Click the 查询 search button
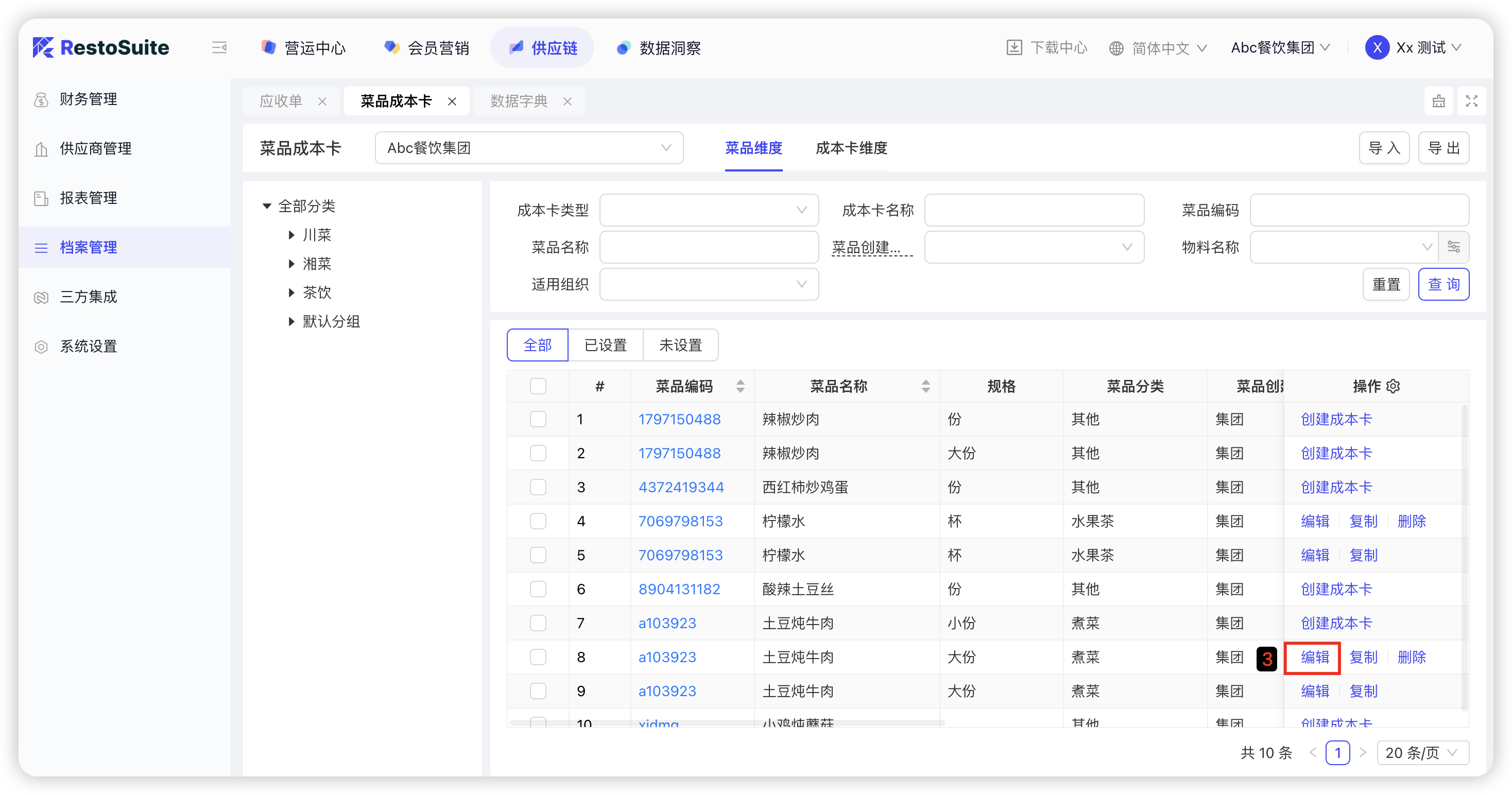Image resolution: width=1512 pixels, height=795 pixels. coord(1444,285)
